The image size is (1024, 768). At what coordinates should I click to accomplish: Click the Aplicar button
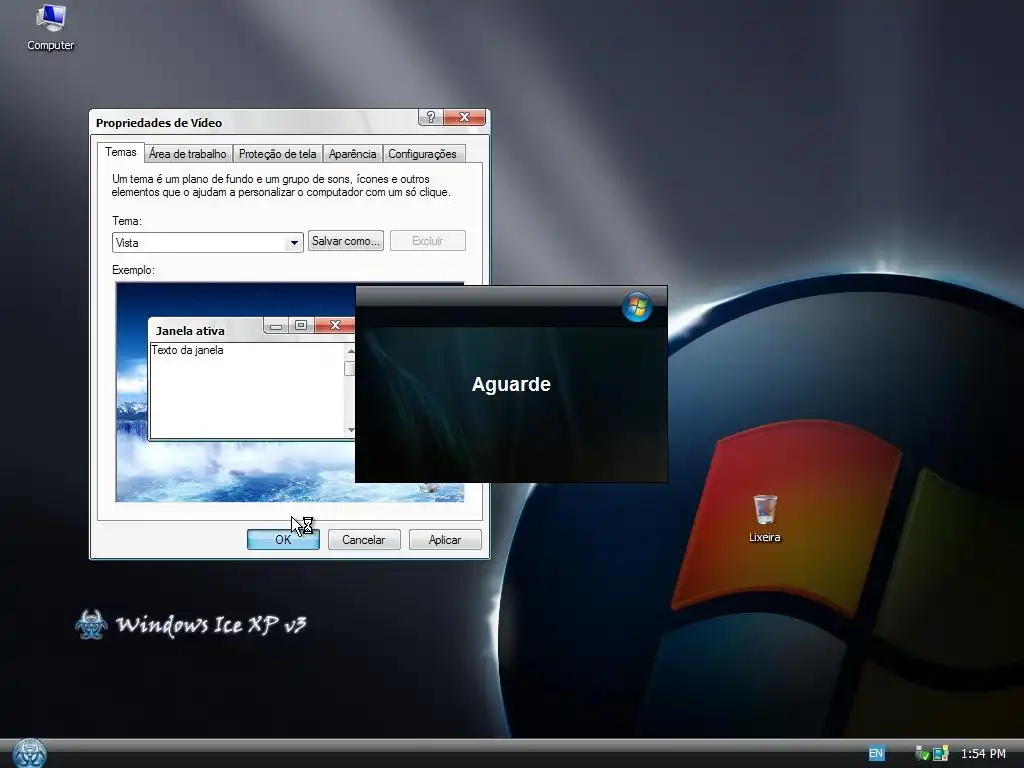coord(445,539)
